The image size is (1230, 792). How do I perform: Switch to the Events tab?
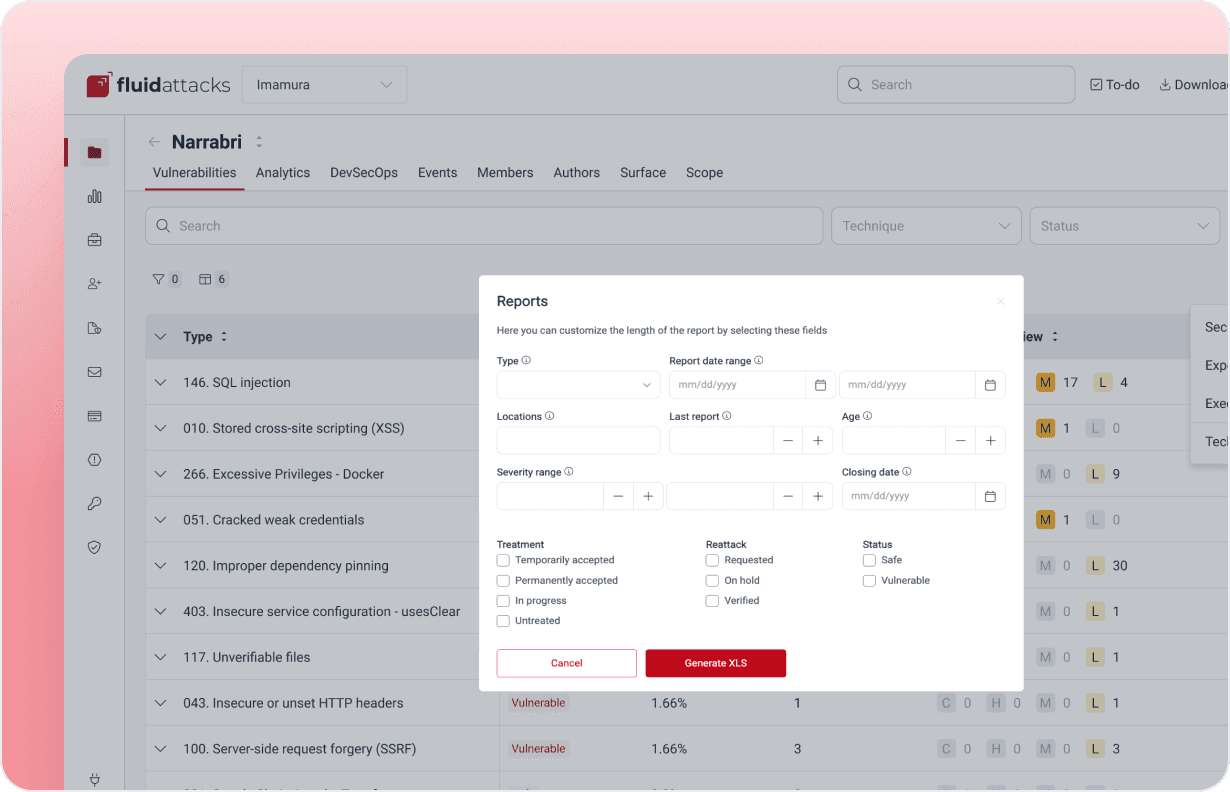click(437, 173)
